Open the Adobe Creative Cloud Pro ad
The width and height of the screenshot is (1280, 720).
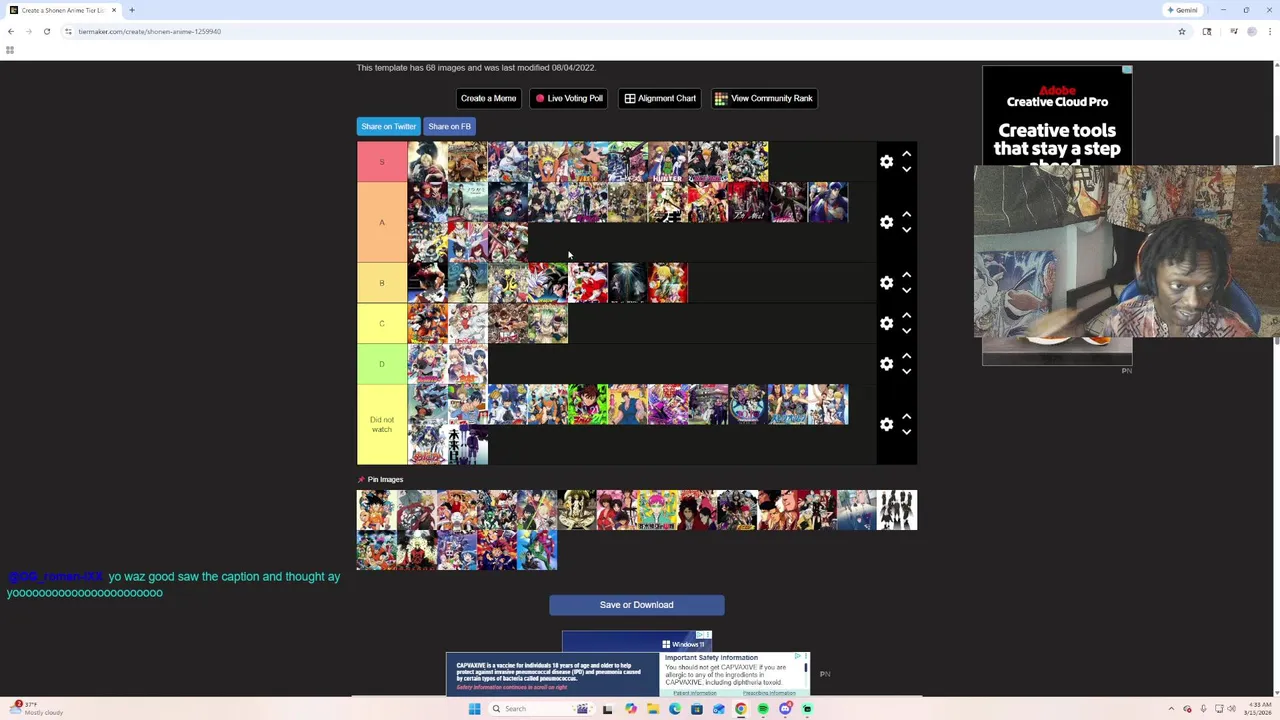(1057, 115)
